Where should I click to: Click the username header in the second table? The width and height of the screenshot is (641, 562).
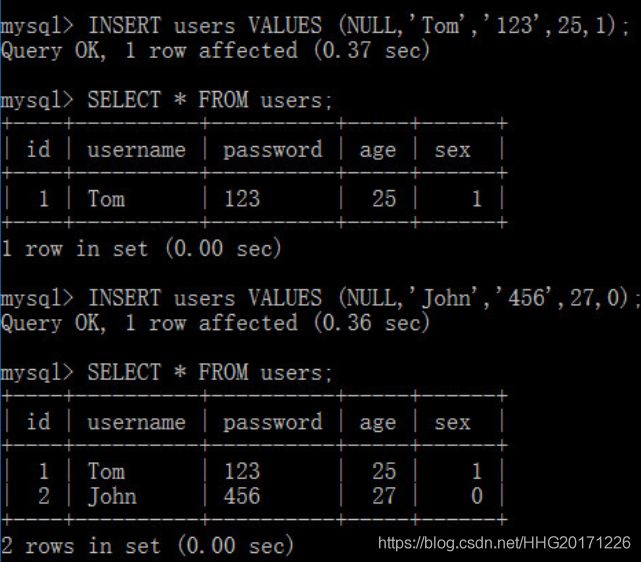pyautogui.click(x=137, y=422)
